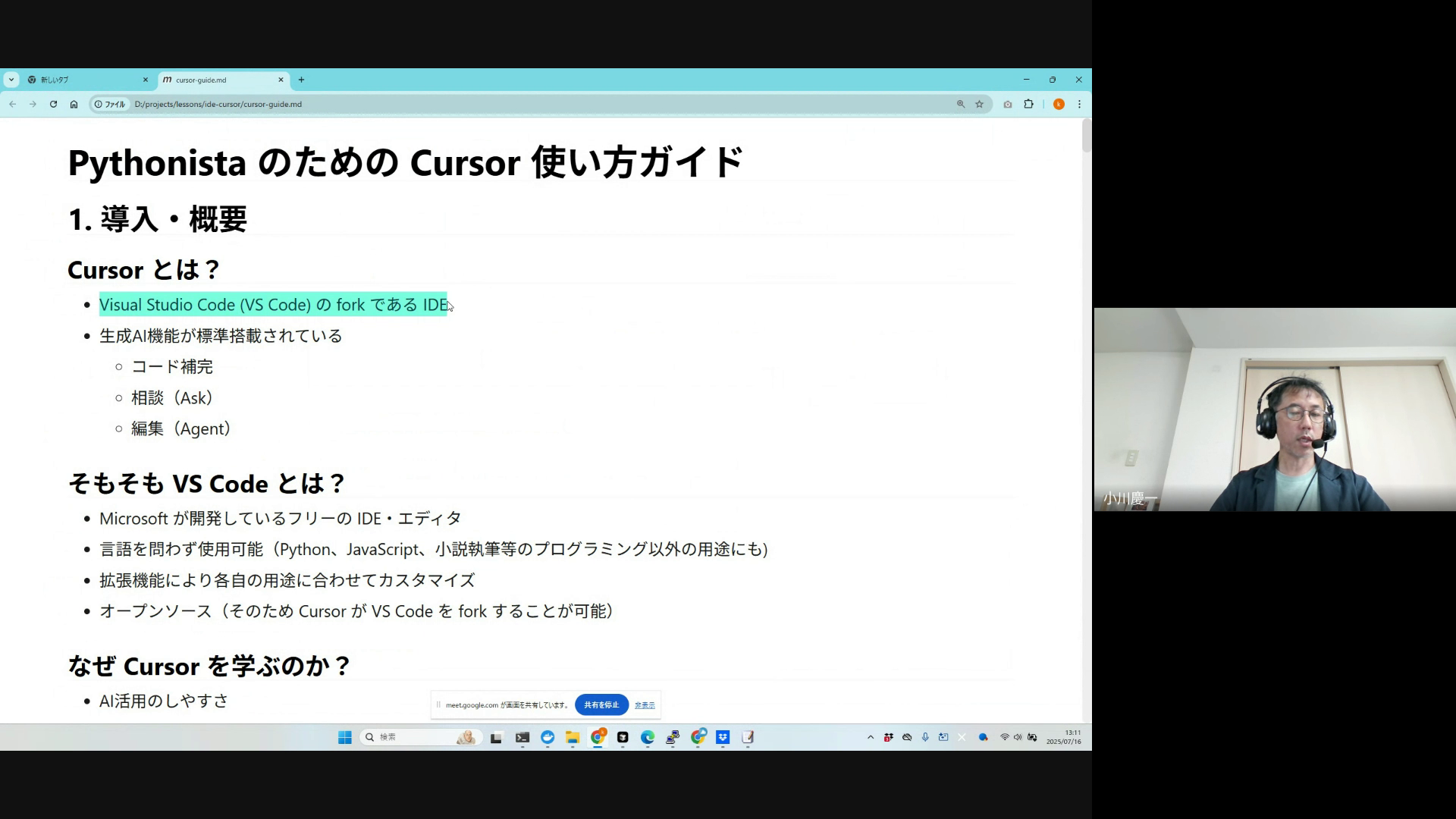Open the orange profile avatar

pos(1059,104)
